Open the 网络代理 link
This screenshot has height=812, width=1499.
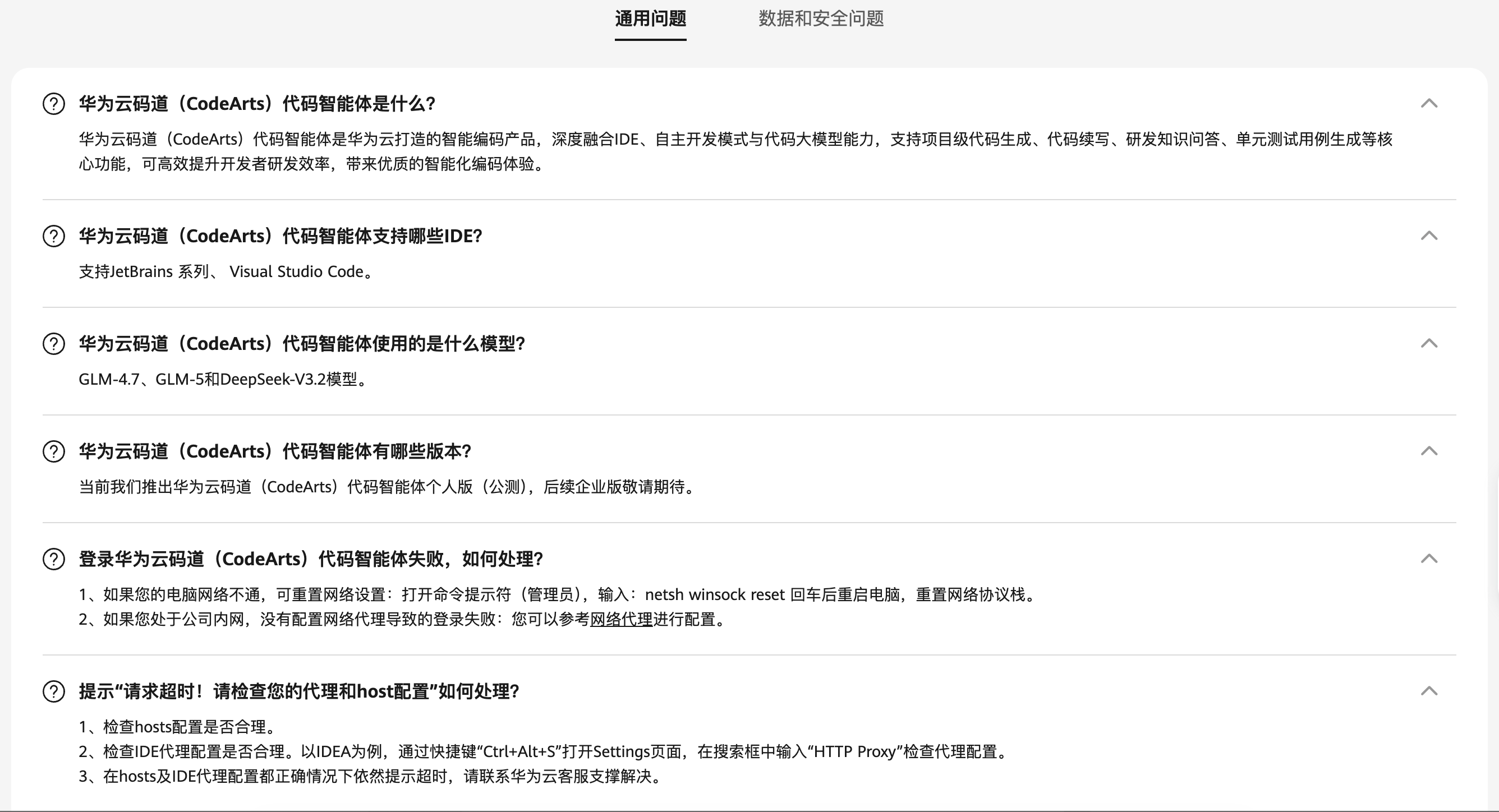pos(621,620)
